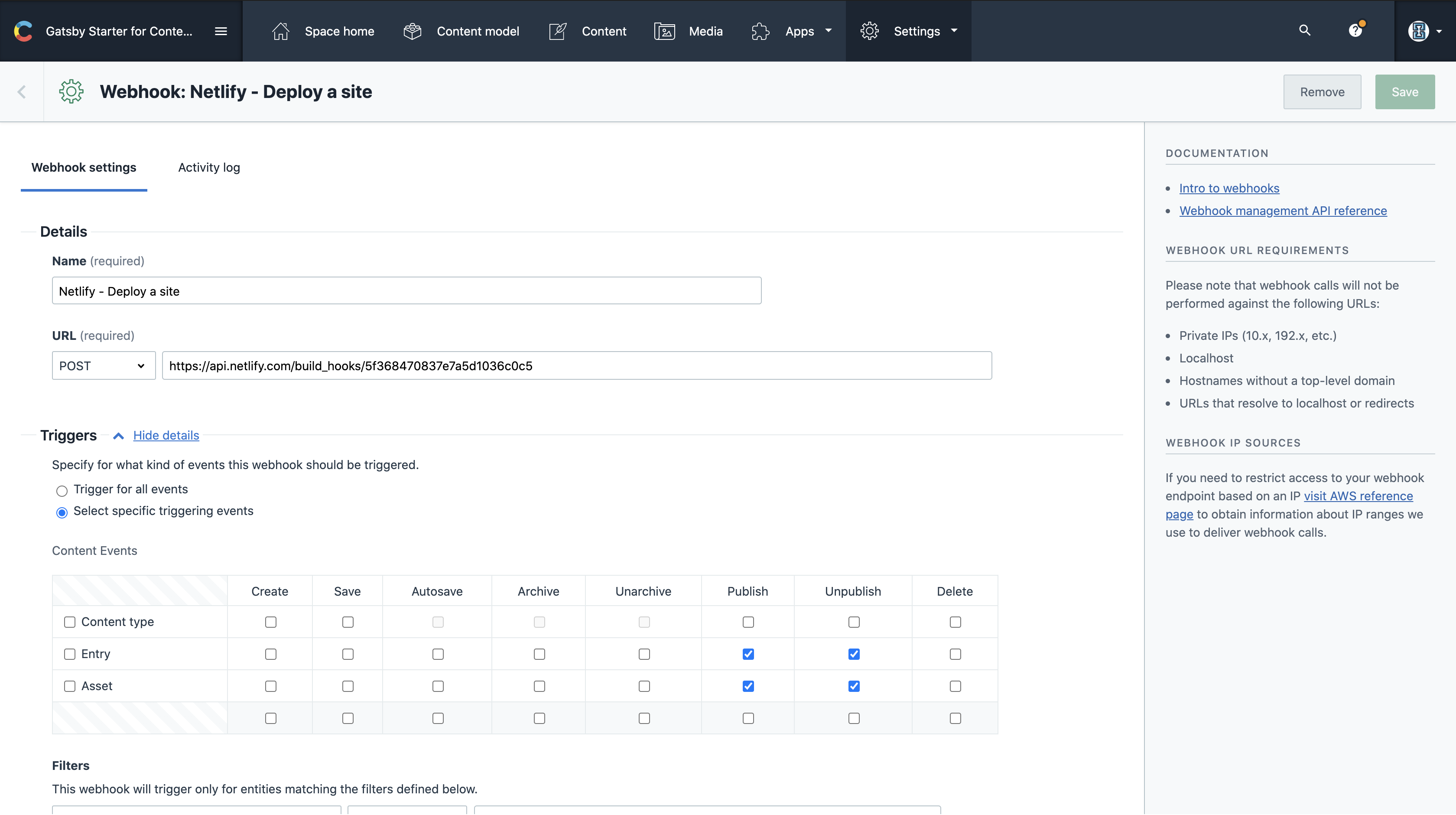Click the Contentful logo icon
The width and height of the screenshot is (1456, 815).
23,31
